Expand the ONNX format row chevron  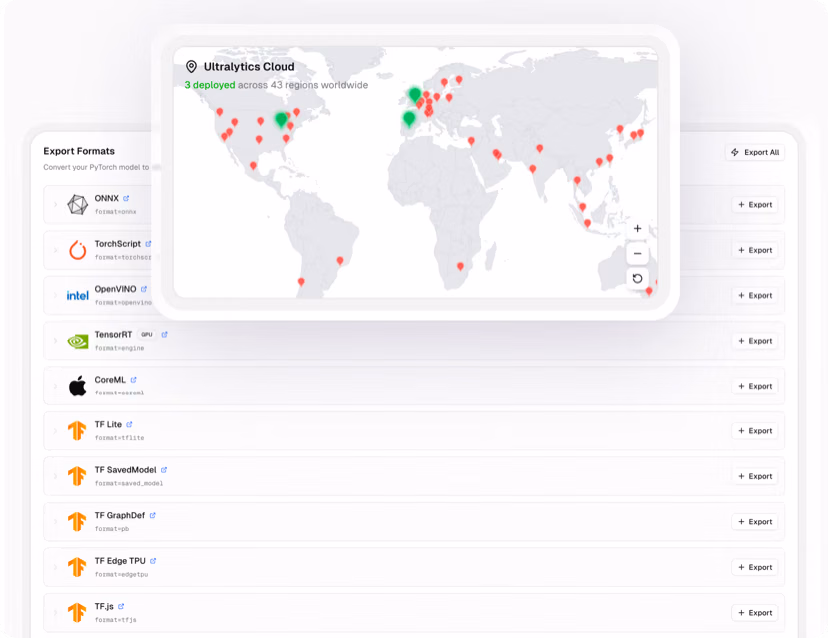click(x=55, y=204)
